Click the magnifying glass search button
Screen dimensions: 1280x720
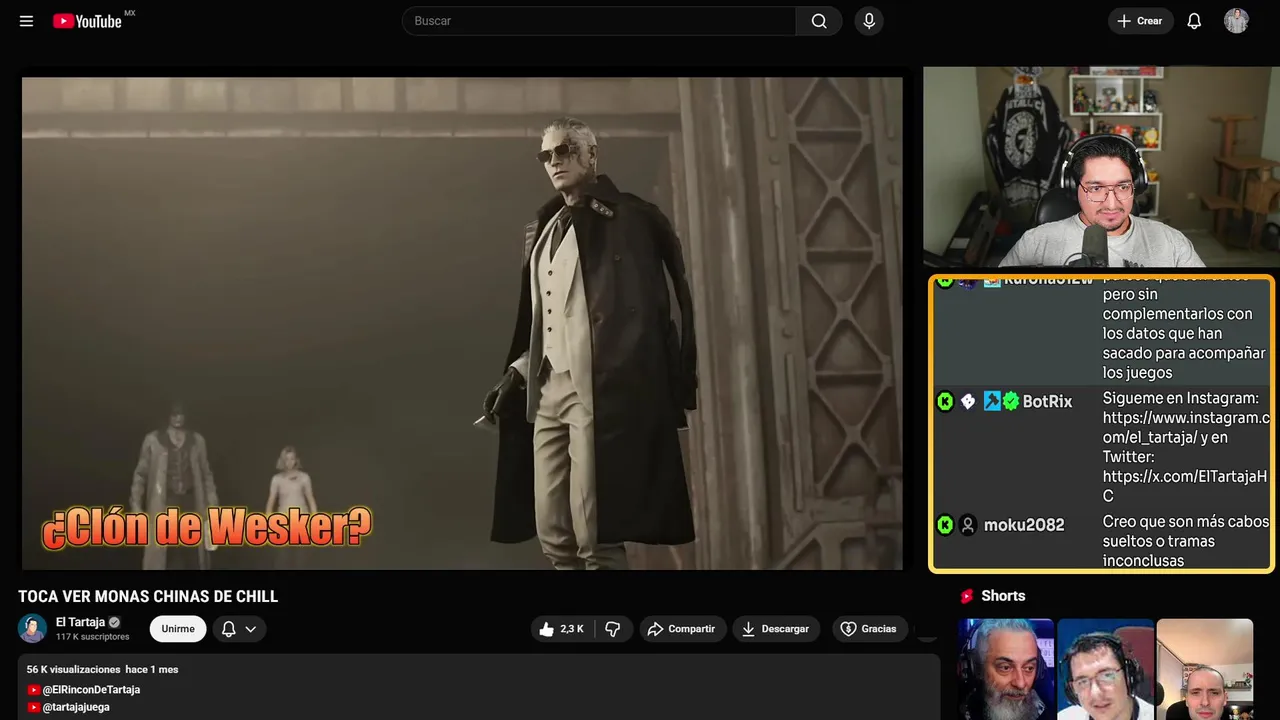pos(819,21)
